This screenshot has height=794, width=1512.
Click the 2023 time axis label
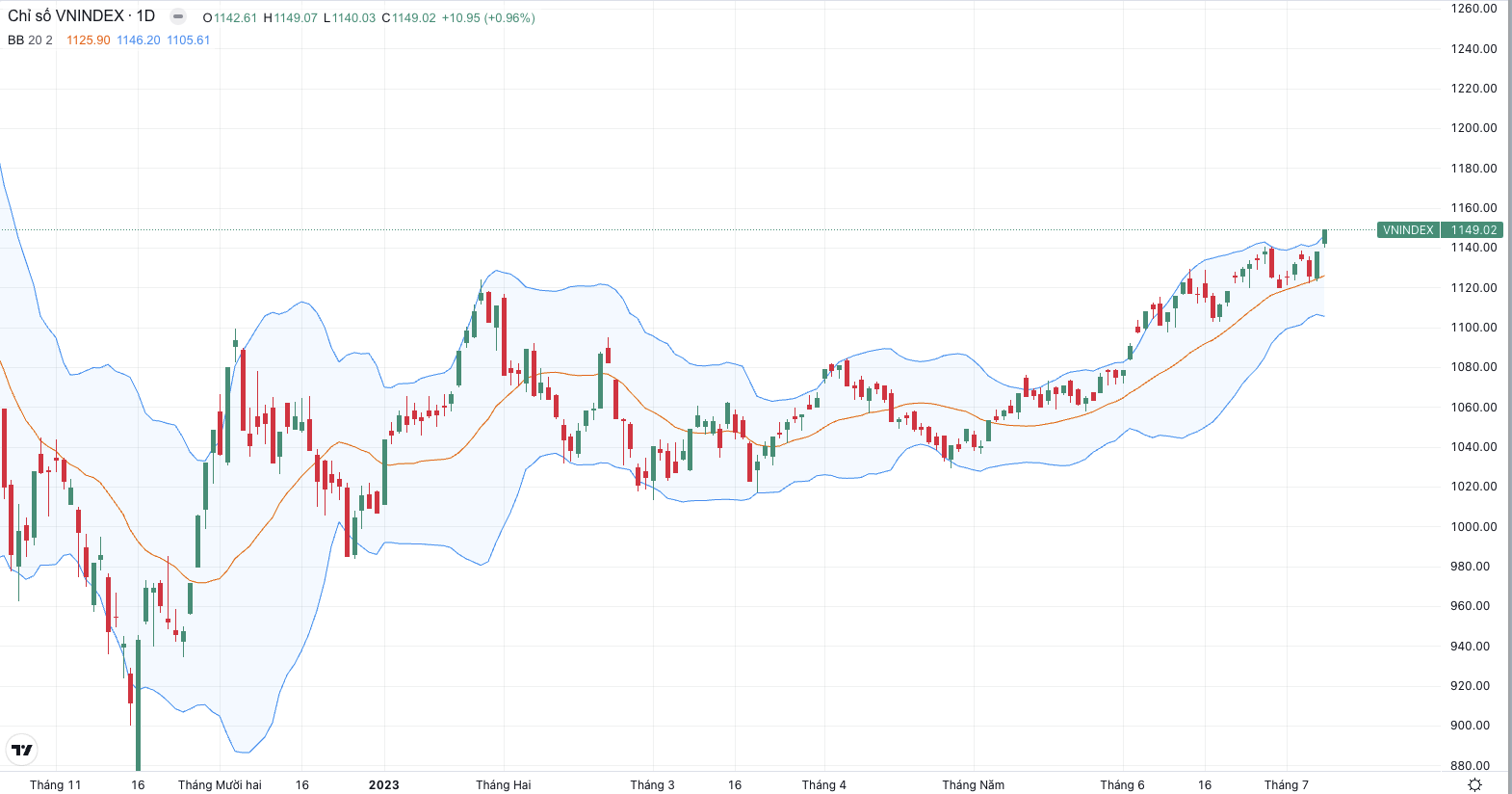coord(384,784)
